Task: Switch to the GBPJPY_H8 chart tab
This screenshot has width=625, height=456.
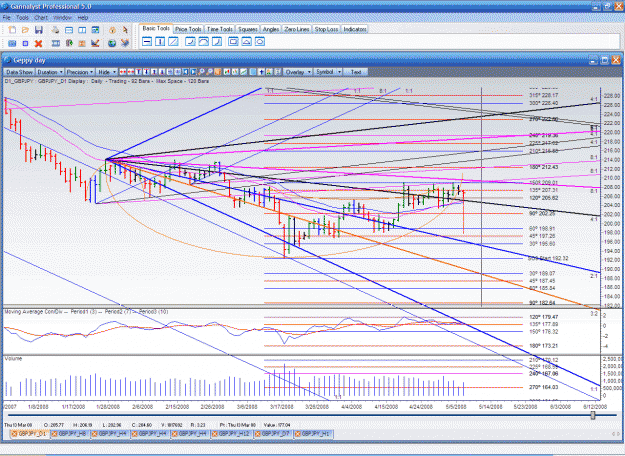Action: pos(71,434)
